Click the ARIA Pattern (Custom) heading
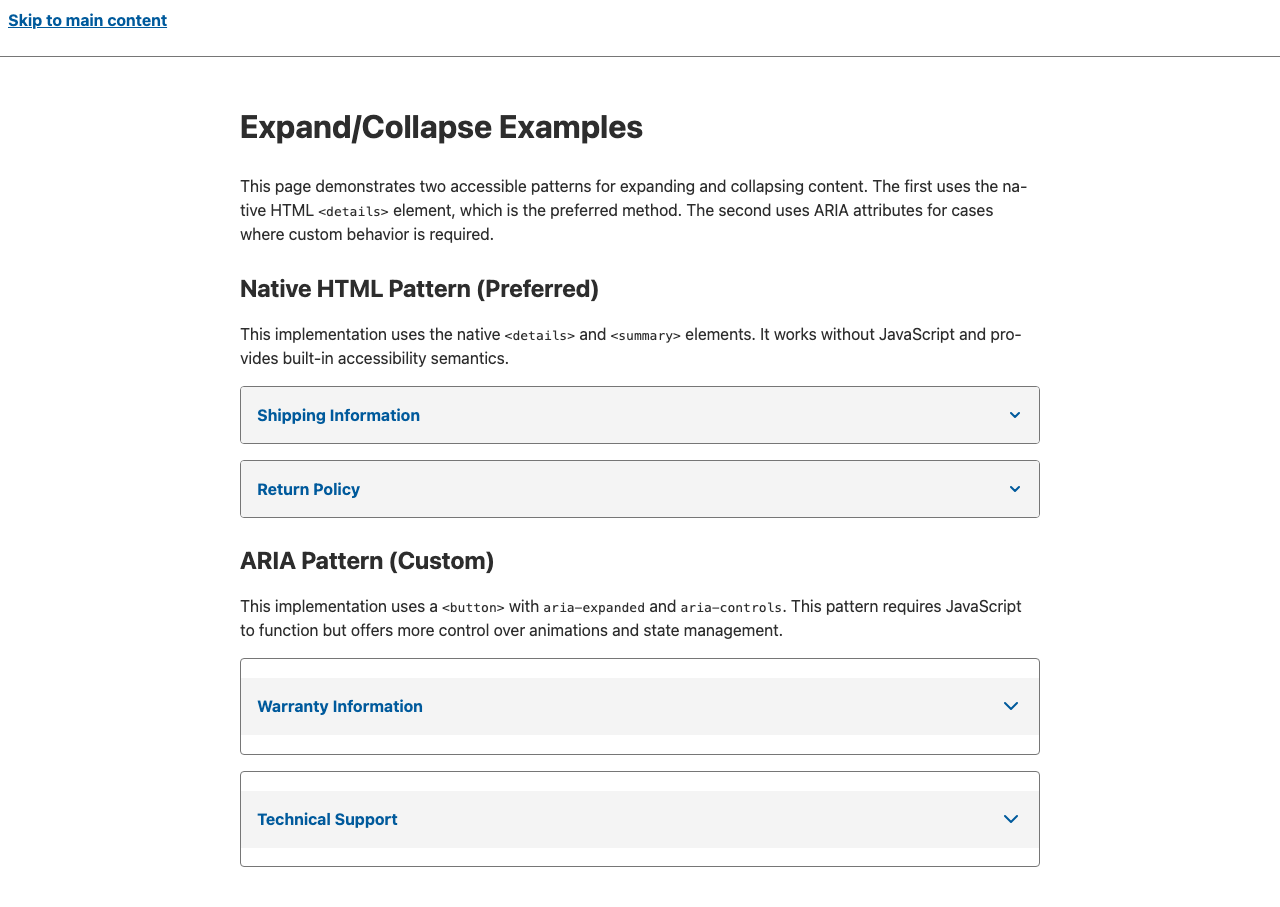The width and height of the screenshot is (1280, 907). (367, 561)
